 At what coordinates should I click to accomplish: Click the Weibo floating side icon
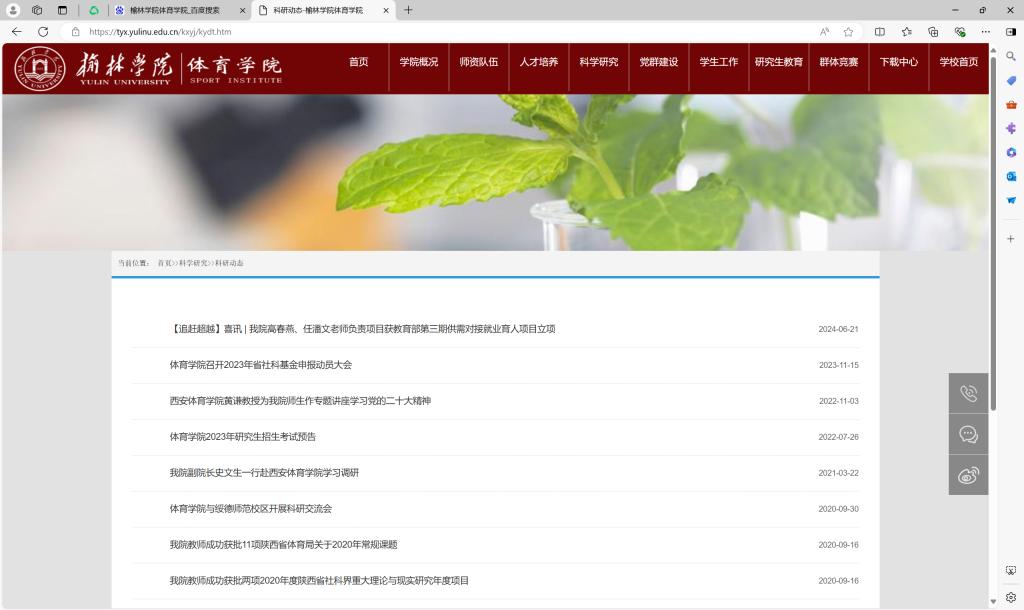(968, 475)
